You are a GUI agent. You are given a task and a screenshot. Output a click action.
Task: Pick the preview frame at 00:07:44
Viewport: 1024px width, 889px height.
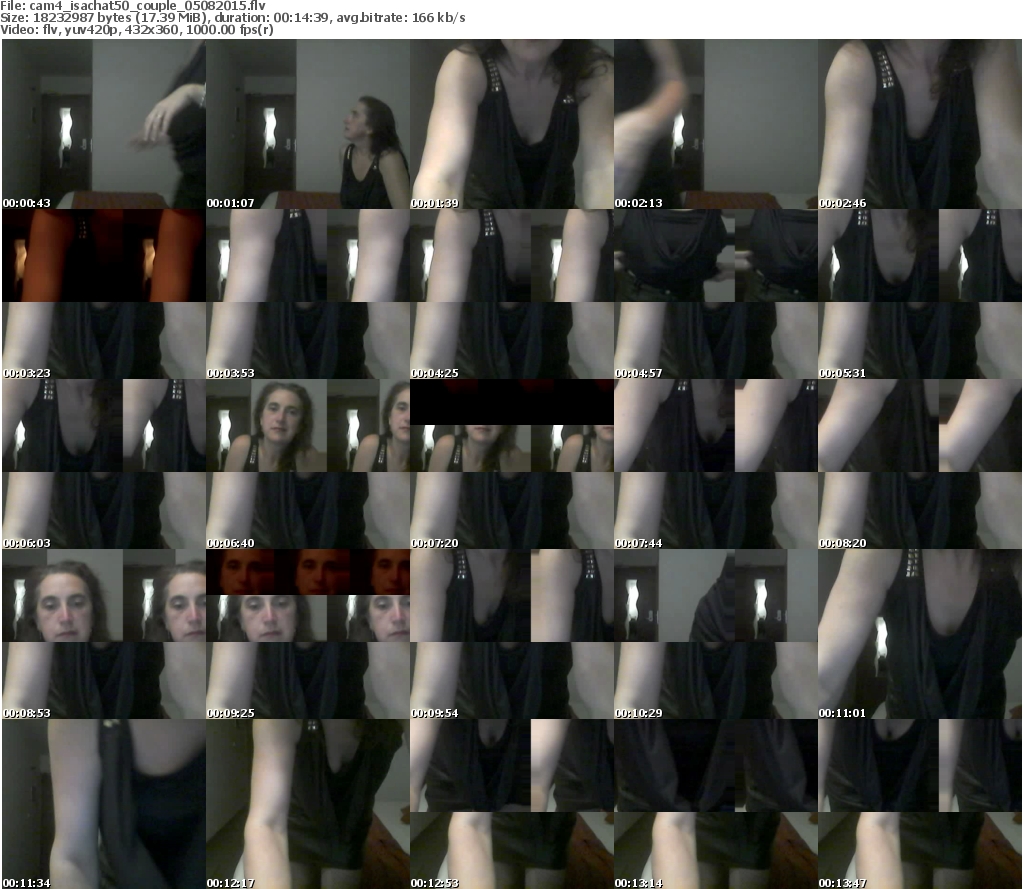[x=716, y=464]
